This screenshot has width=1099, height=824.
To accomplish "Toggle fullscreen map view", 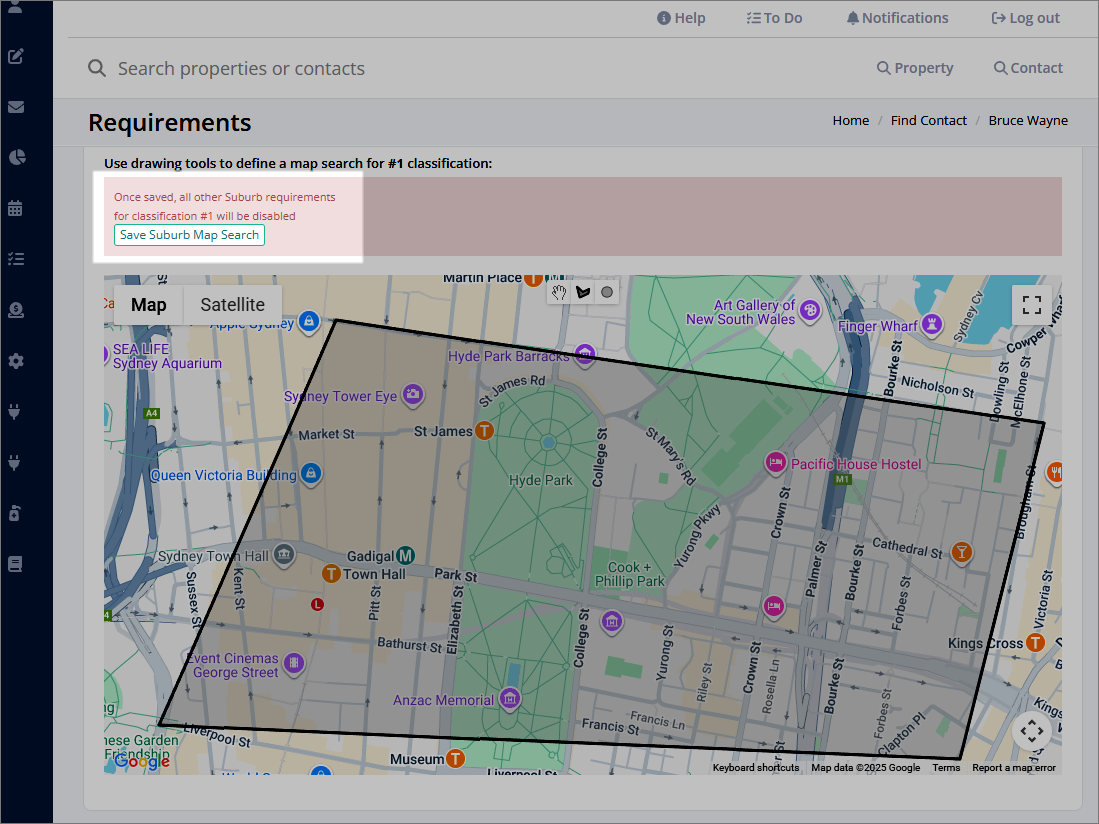I will pos(1032,305).
